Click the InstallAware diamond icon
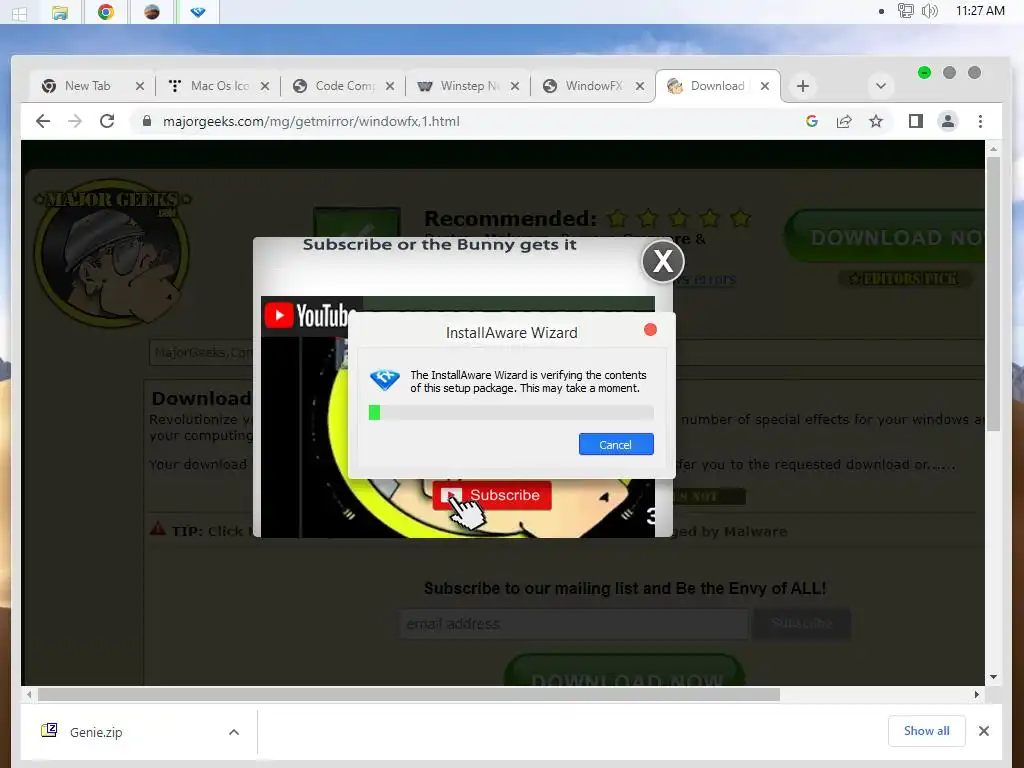This screenshot has width=1024, height=768. (x=385, y=379)
